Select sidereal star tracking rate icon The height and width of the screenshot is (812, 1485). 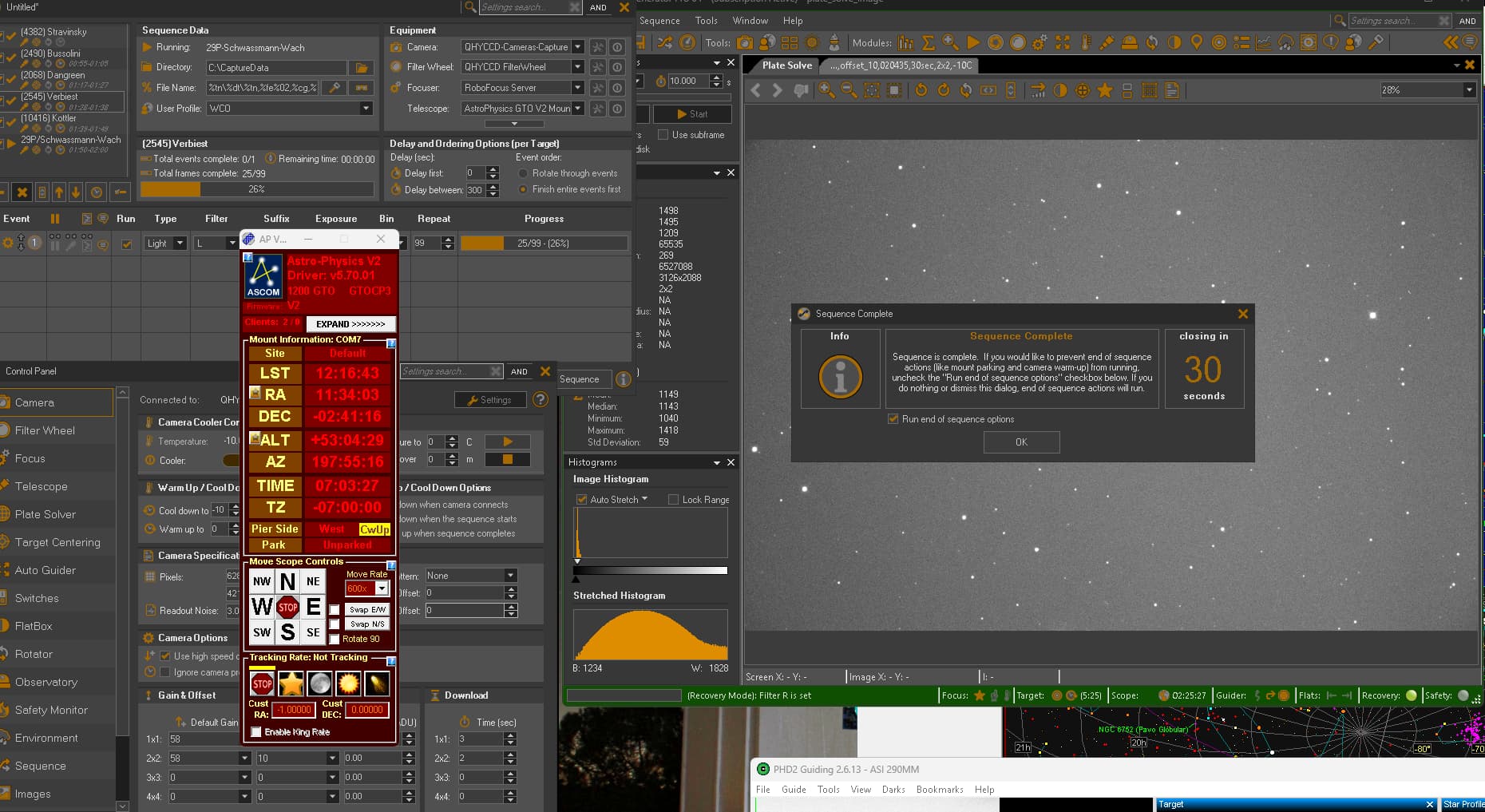(291, 684)
